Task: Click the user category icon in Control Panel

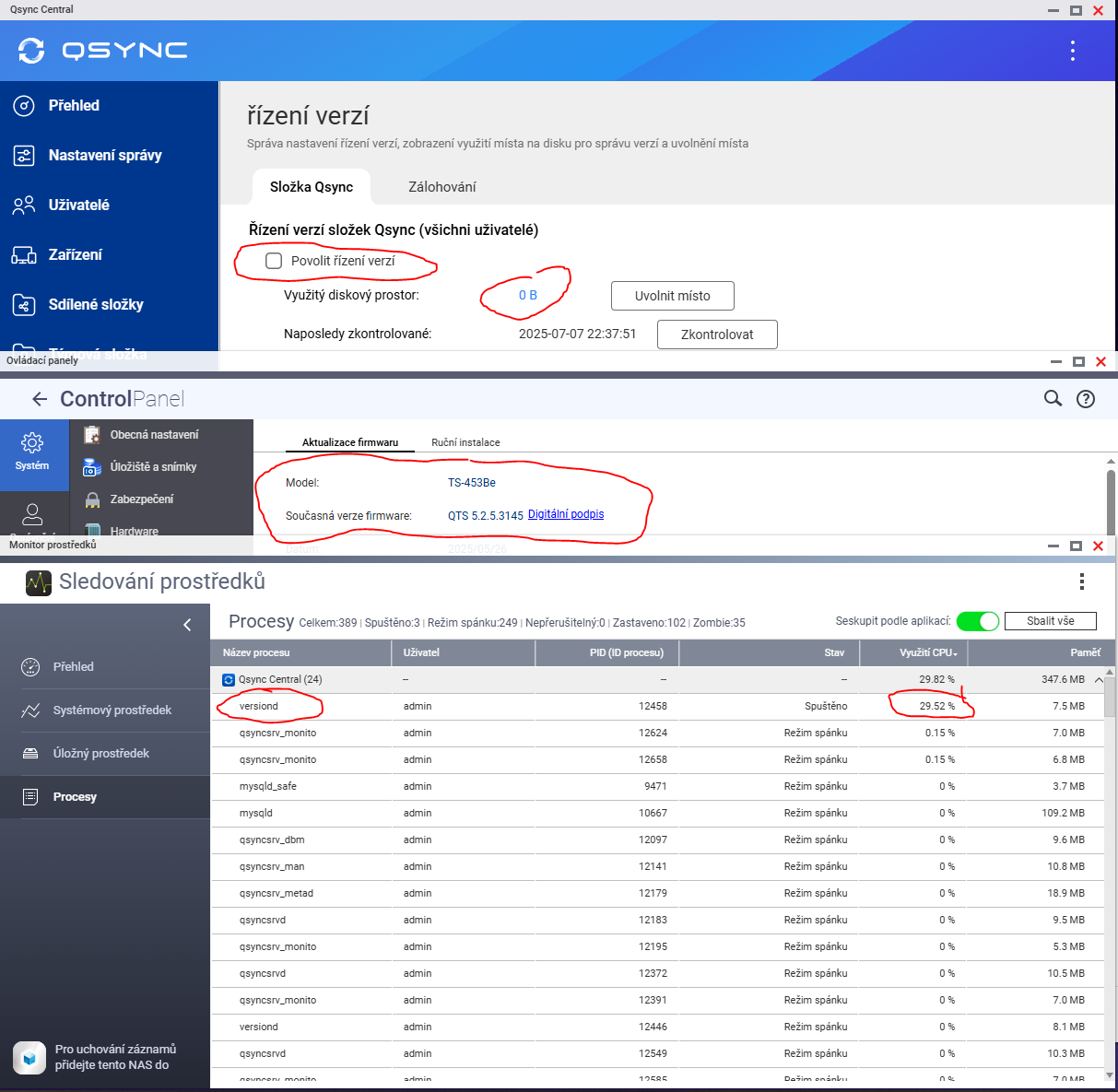Action: coord(32,513)
